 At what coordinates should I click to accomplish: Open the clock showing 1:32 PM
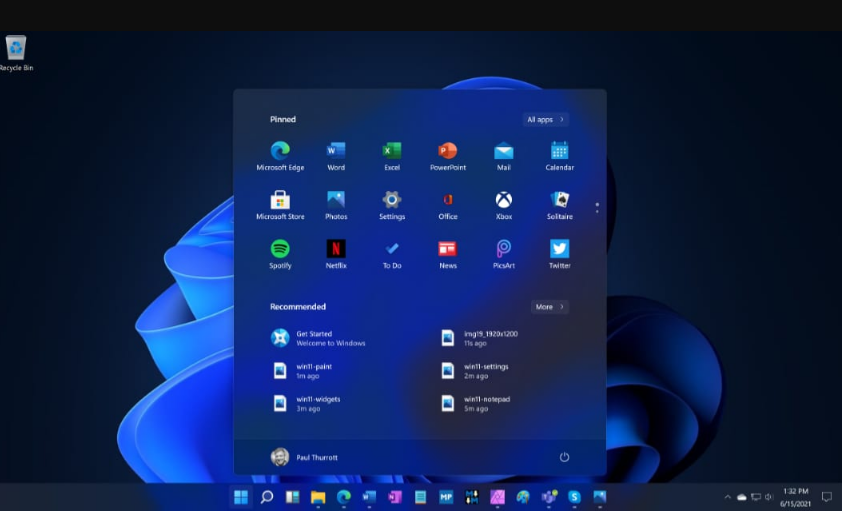tap(795, 498)
